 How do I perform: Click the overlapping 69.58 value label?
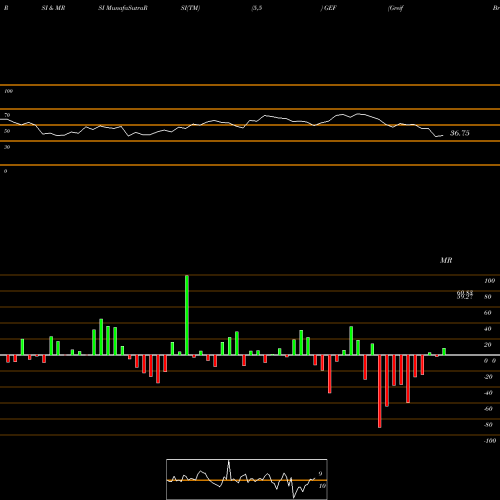465,293
